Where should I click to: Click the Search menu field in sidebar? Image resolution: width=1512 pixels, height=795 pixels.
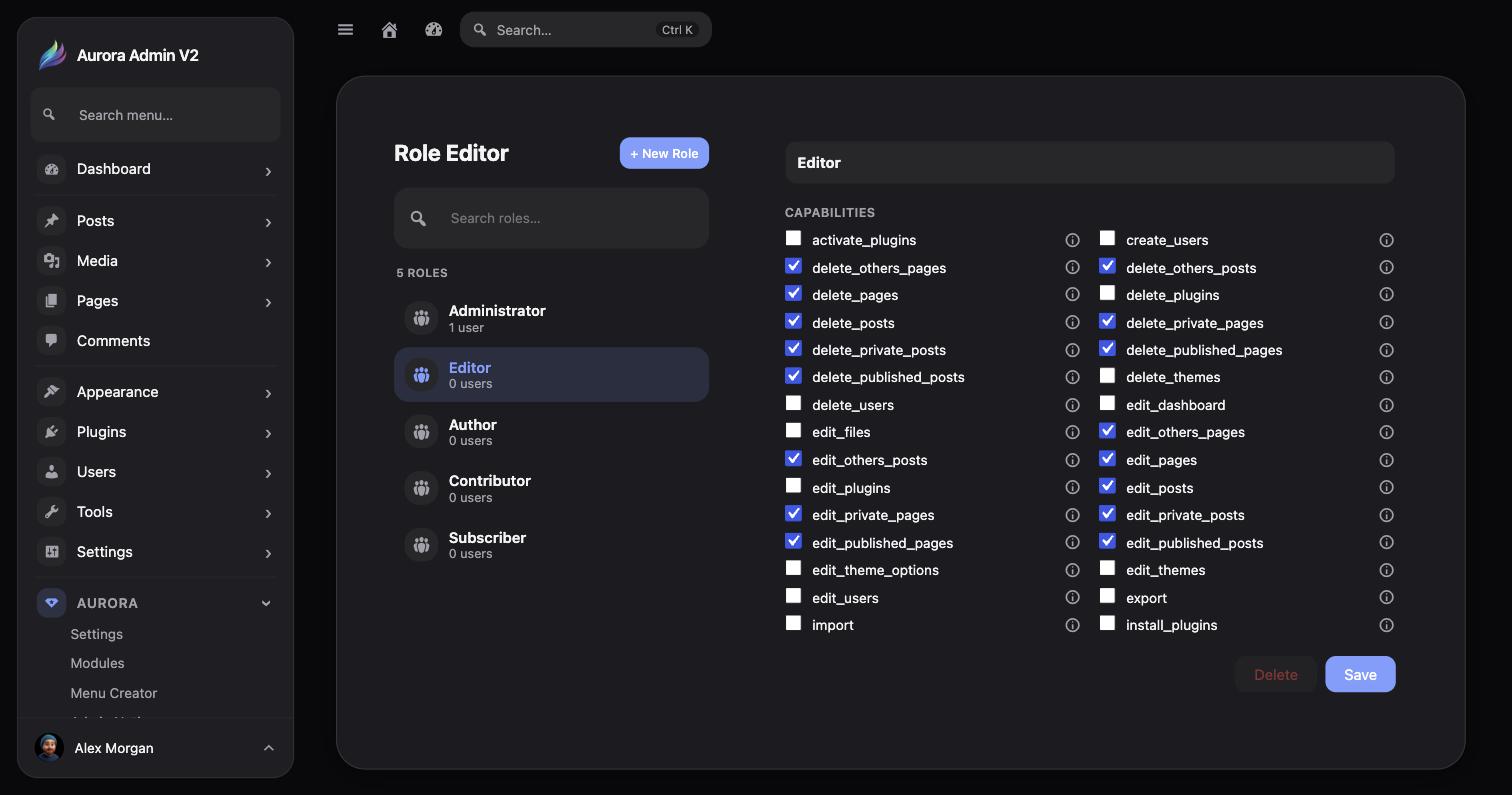[x=155, y=115]
